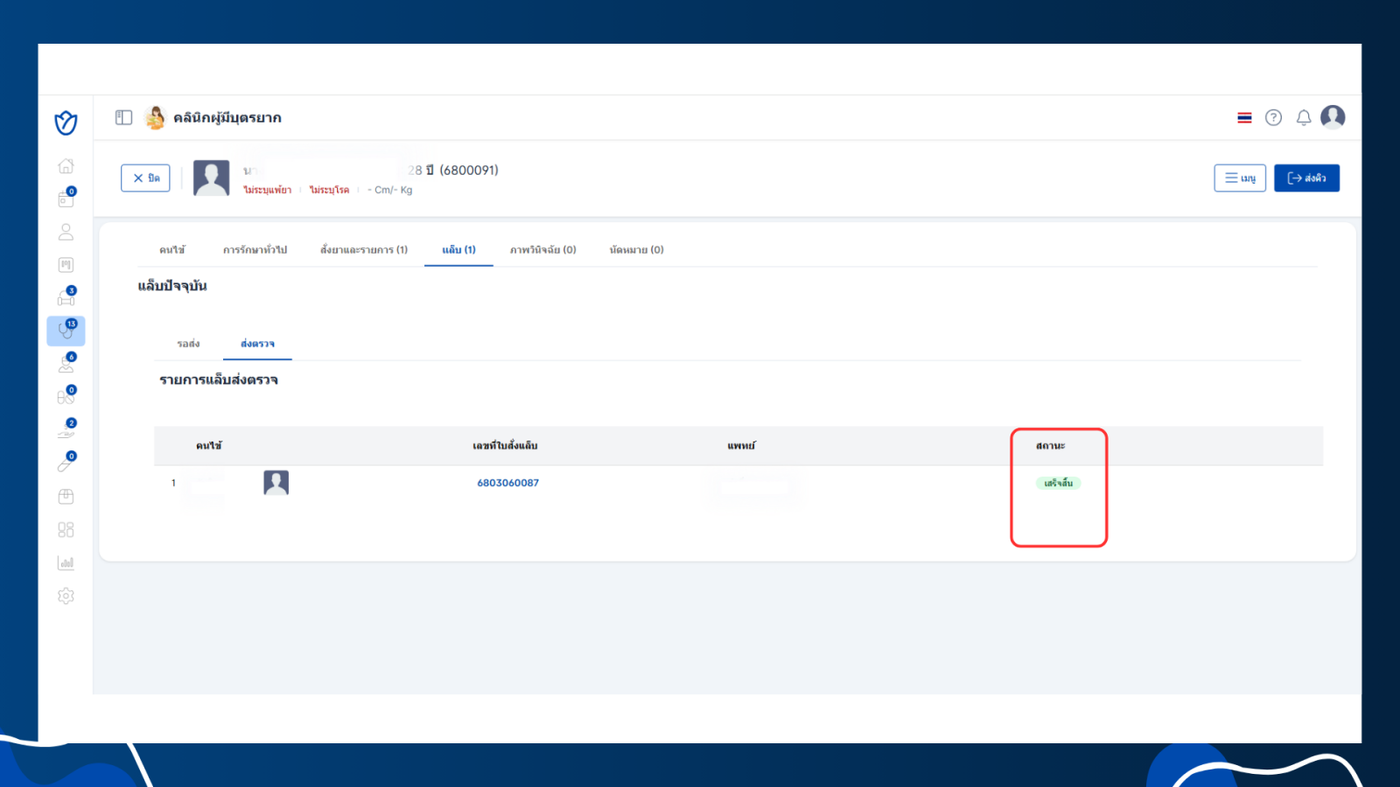Click the clinic avatar next to คลินิกผู้มีบุตรยาก
Screen dimensions: 1400x787
[x=155, y=118]
